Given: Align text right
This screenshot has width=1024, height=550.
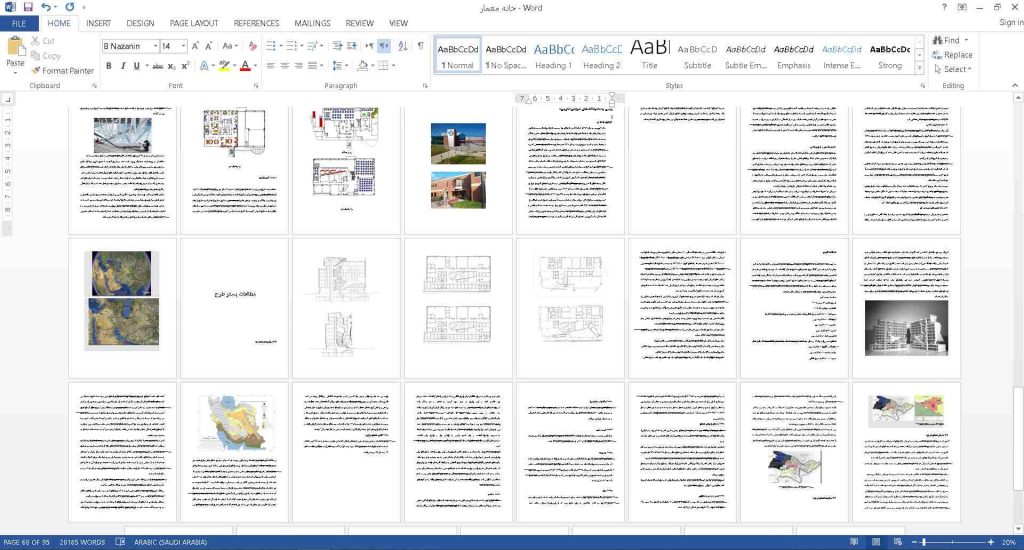Looking at the screenshot, I should pyautogui.click(x=298, y=65).
